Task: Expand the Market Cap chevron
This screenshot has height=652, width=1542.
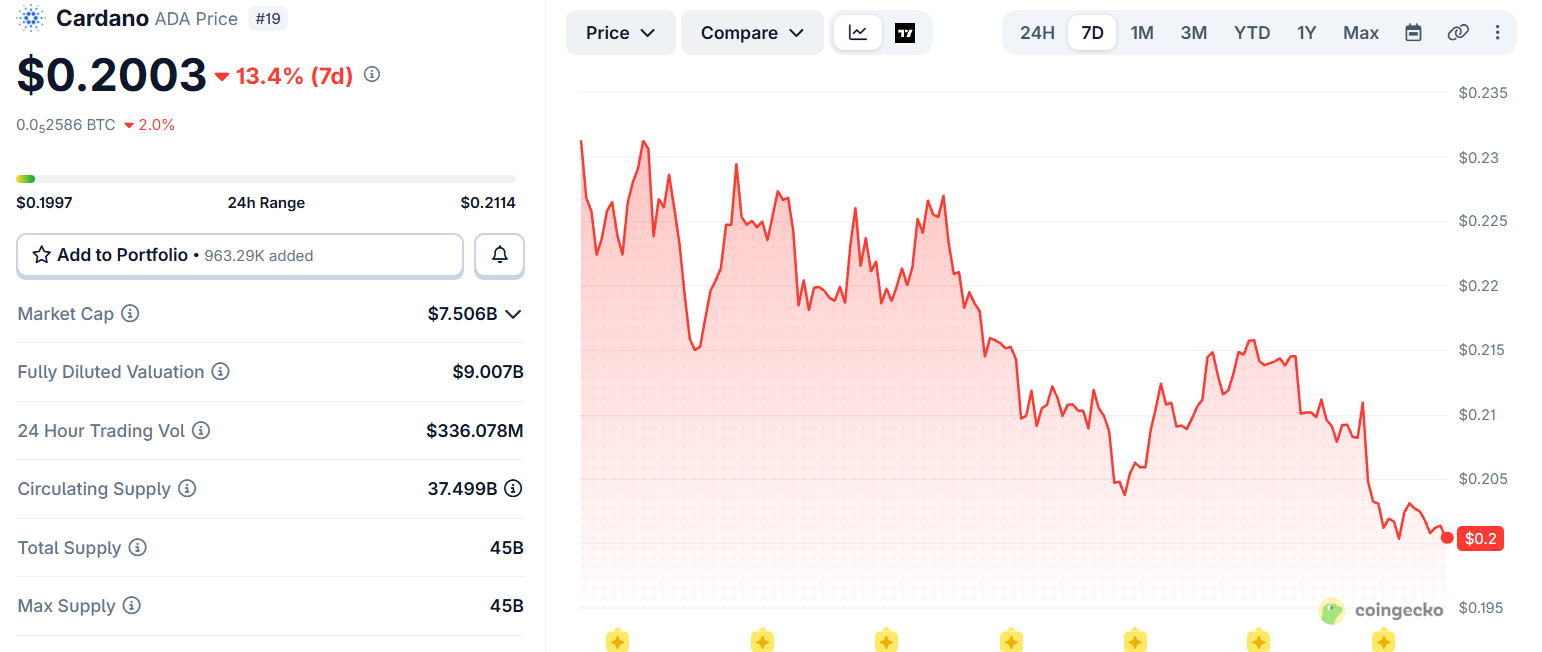Action: pyautogui.click(x=513, y=314)
